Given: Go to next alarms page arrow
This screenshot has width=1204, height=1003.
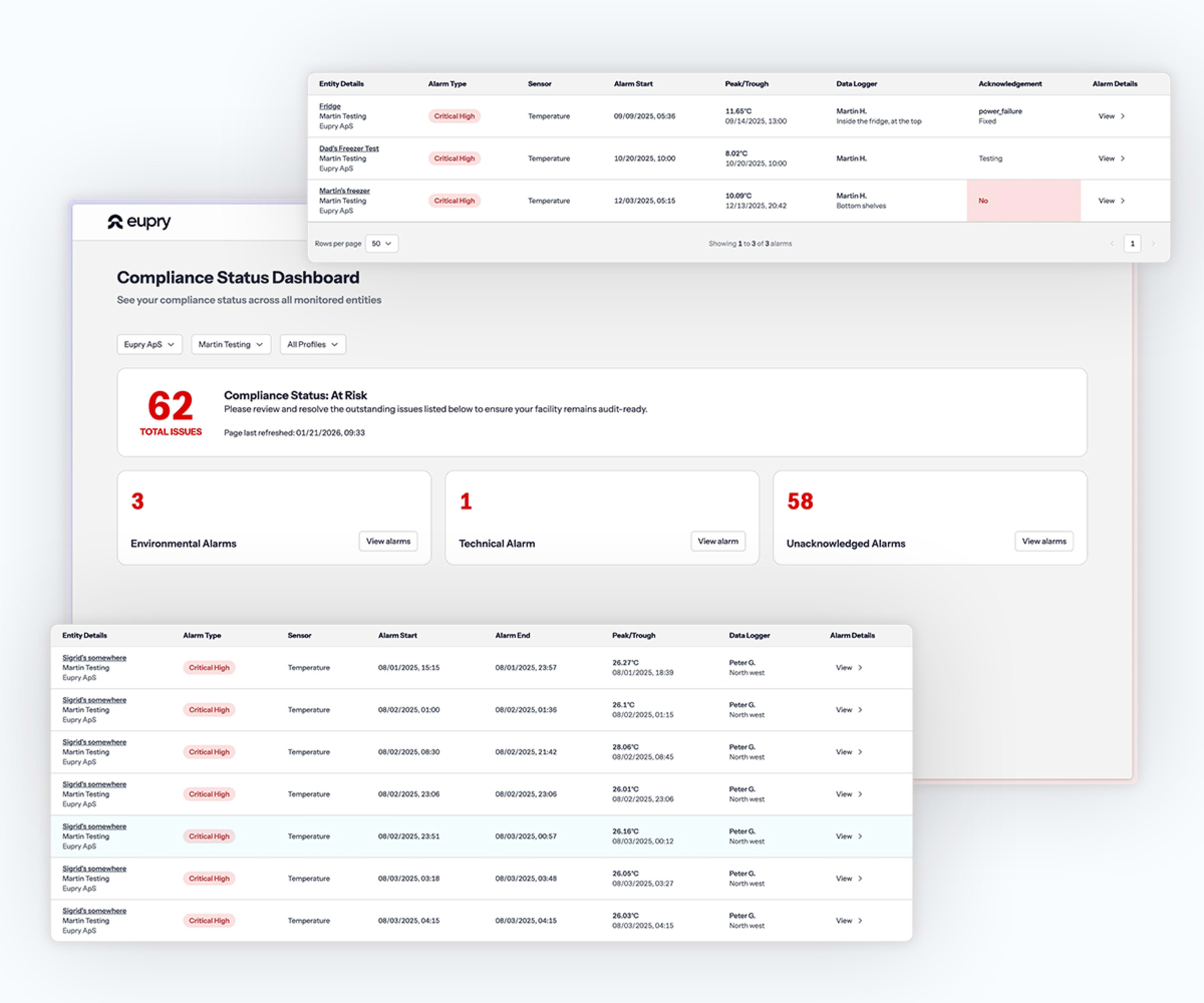Looking at the screenshot, I should [1153, 244].
